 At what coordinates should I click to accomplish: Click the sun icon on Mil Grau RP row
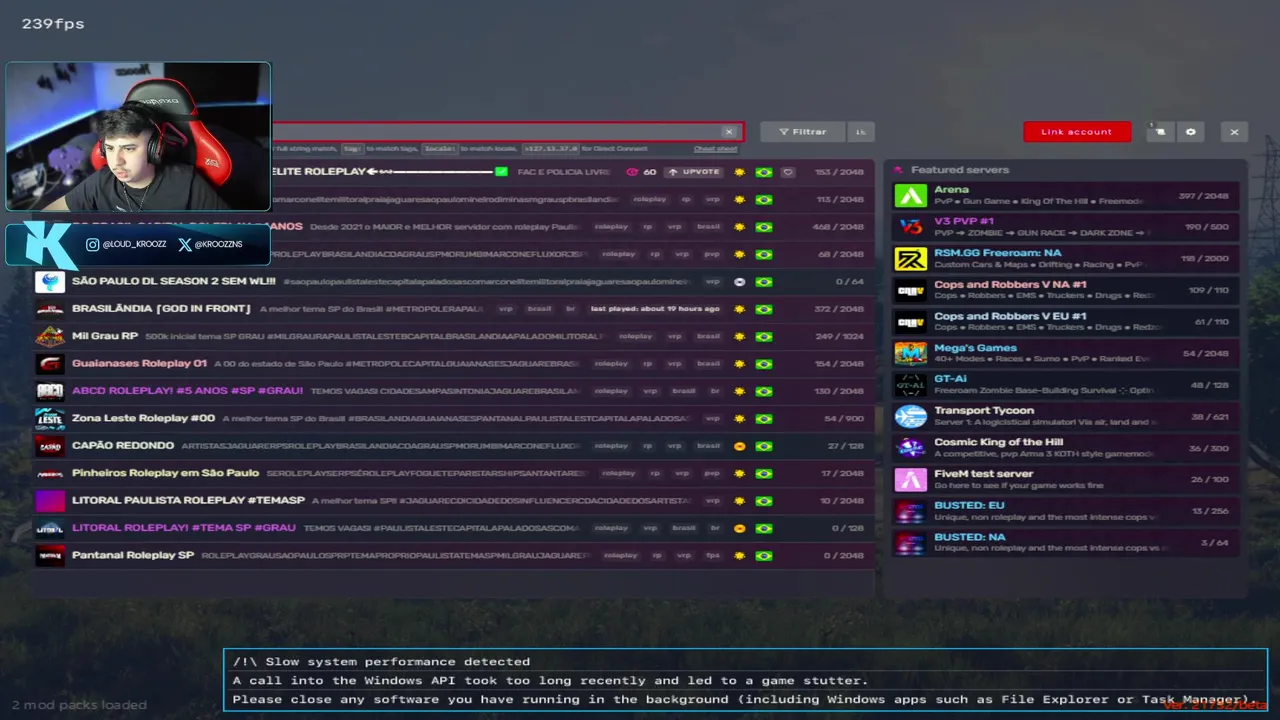click(740, 337)
